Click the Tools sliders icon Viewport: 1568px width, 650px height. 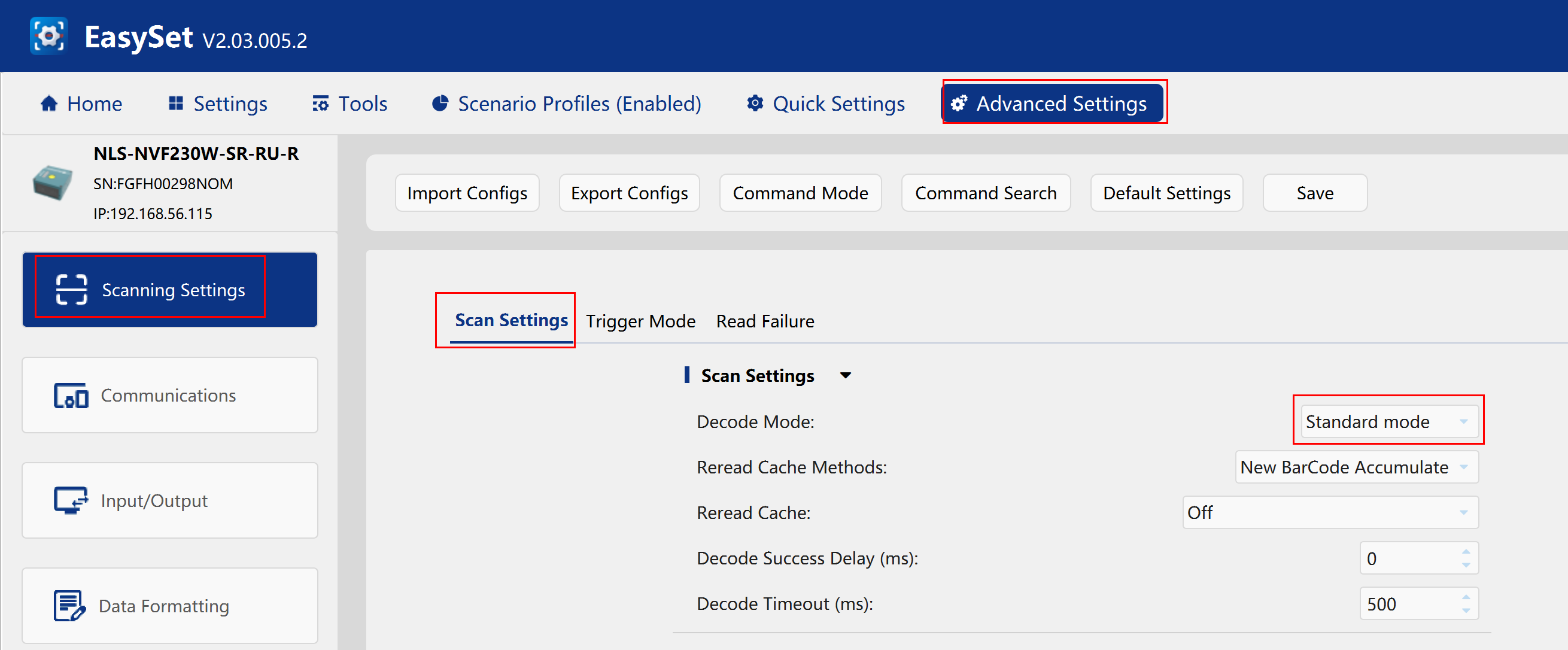[x=320, y=104]
